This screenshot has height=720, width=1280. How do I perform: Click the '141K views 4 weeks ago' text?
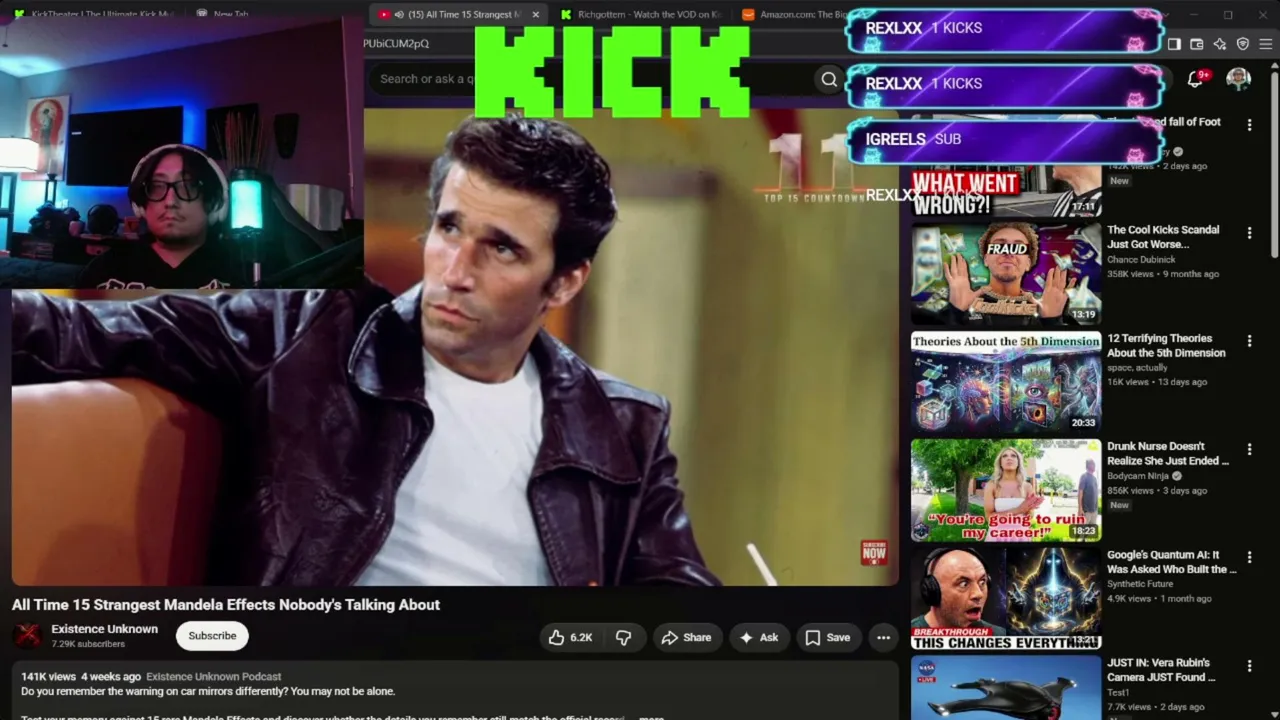click(81, 677)
